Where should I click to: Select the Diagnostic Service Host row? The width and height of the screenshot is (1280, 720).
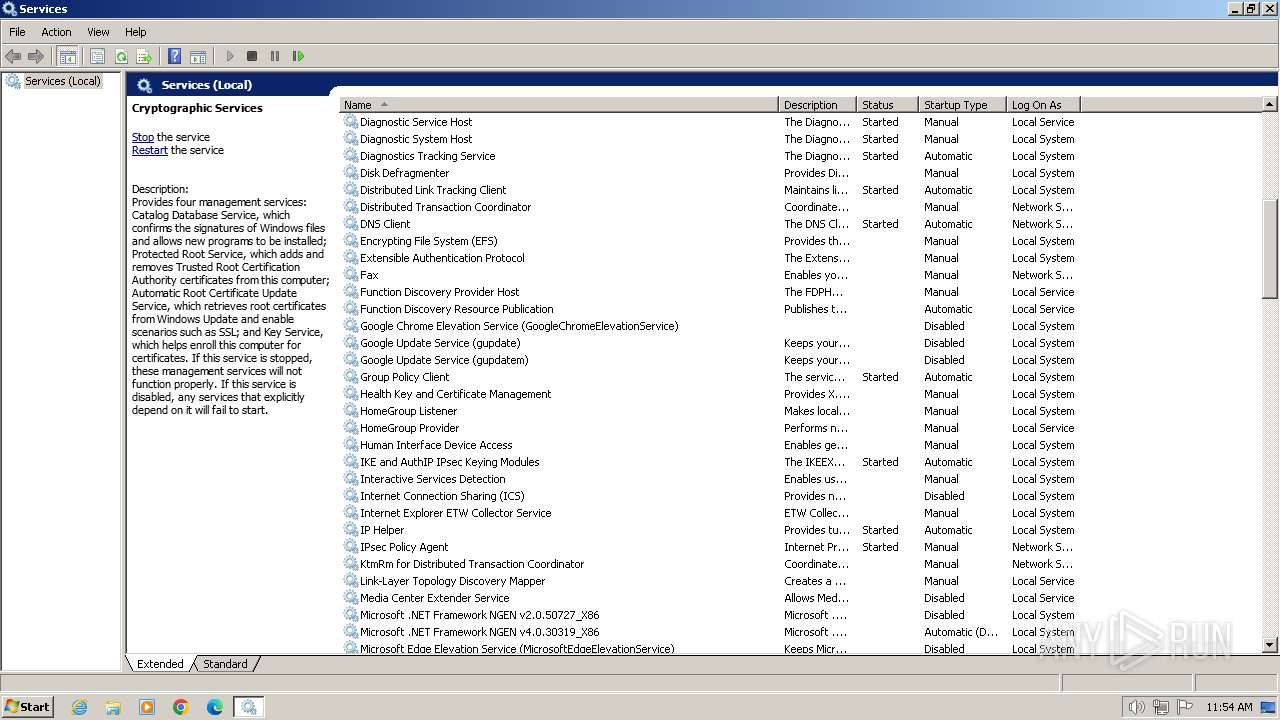710,122
